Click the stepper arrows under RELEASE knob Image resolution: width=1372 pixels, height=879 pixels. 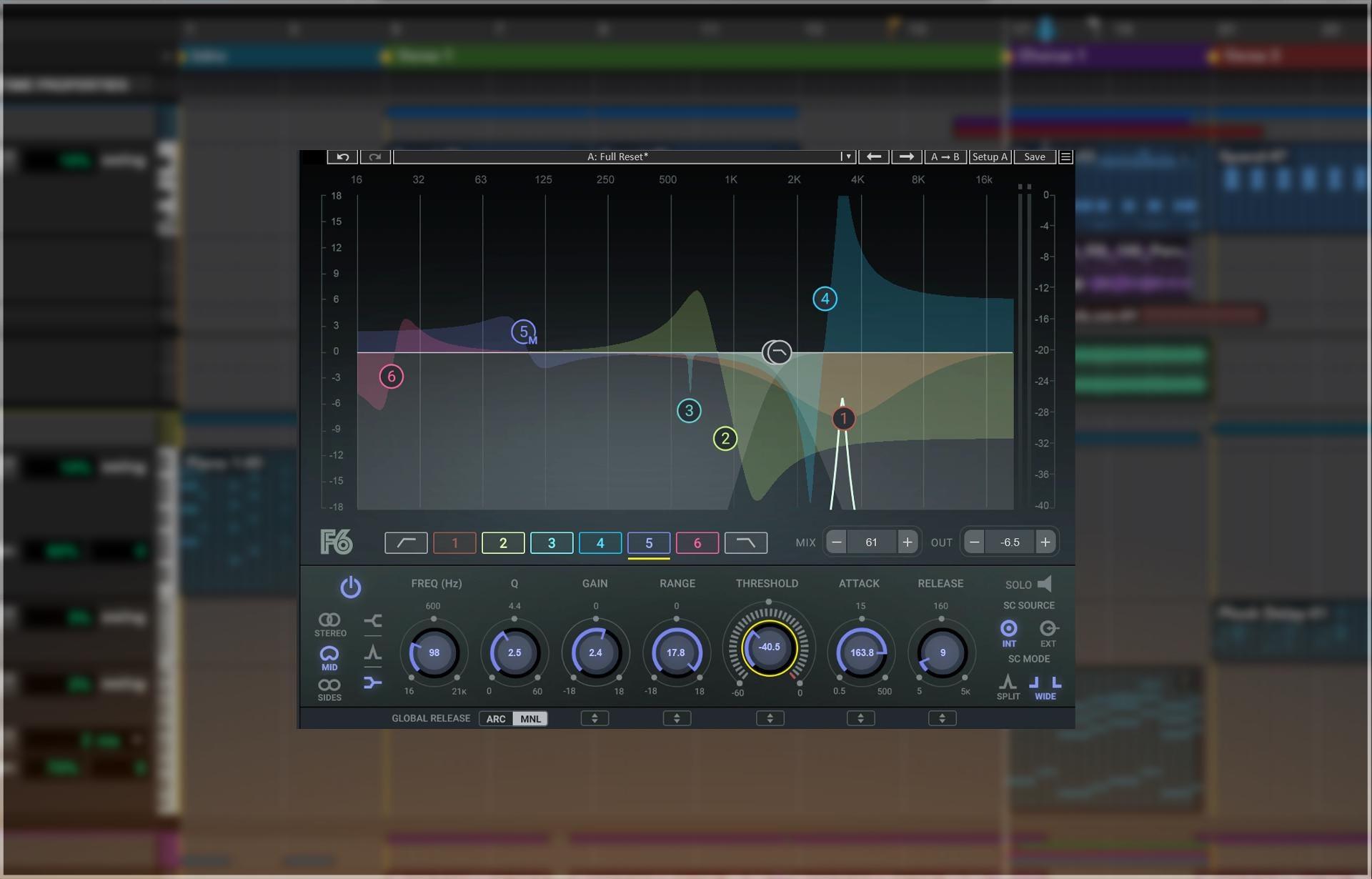click(942, 718)
